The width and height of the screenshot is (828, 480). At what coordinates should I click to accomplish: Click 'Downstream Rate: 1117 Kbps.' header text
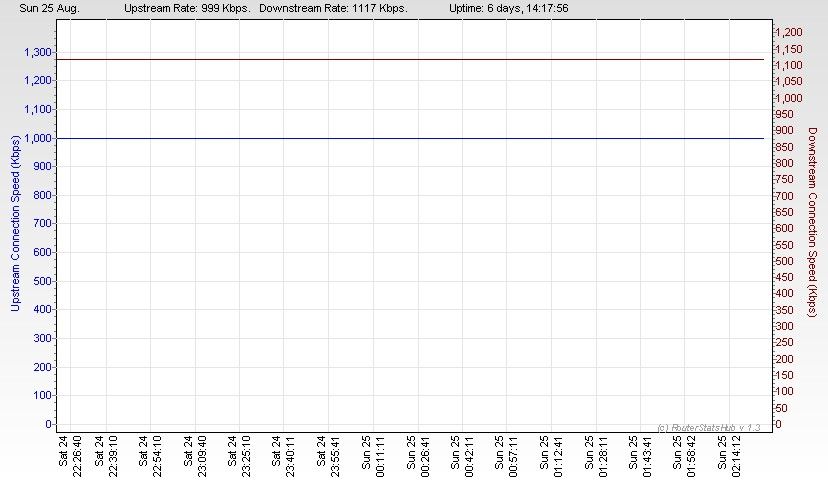(x=333, y=8)
